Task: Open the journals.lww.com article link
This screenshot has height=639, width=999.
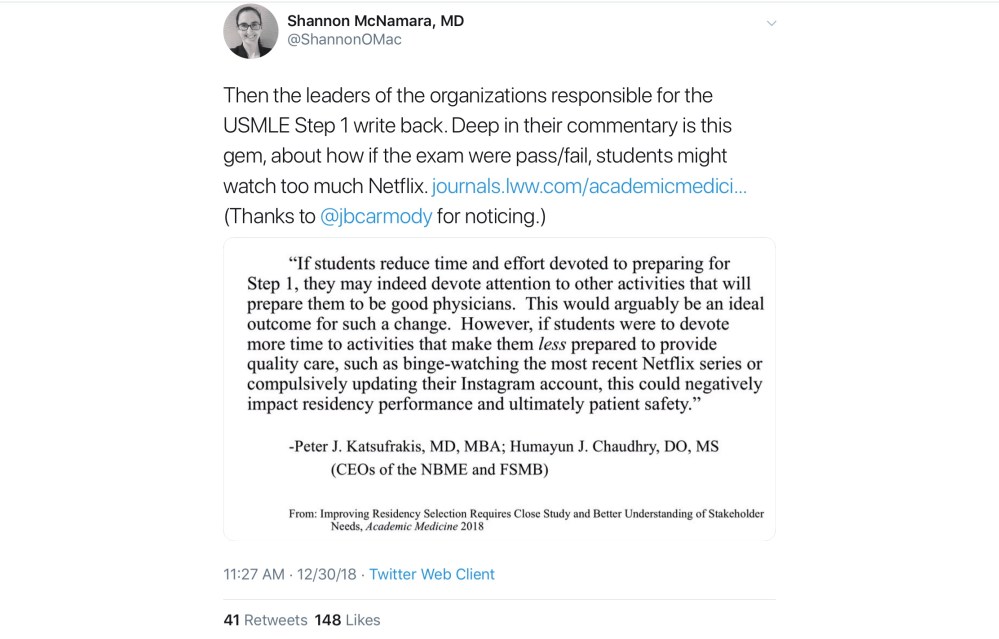Action: (x=589, y=186)
